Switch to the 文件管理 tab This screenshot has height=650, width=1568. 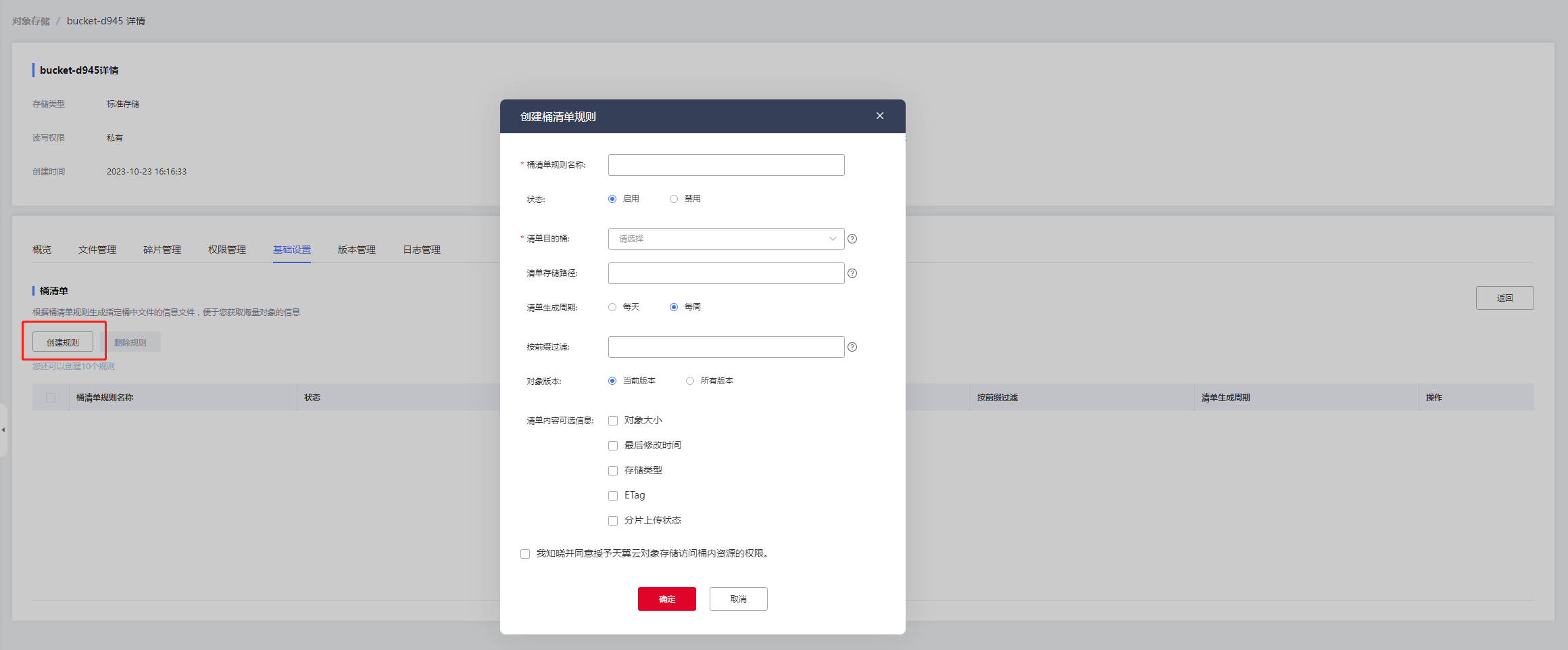pos(97,250)
